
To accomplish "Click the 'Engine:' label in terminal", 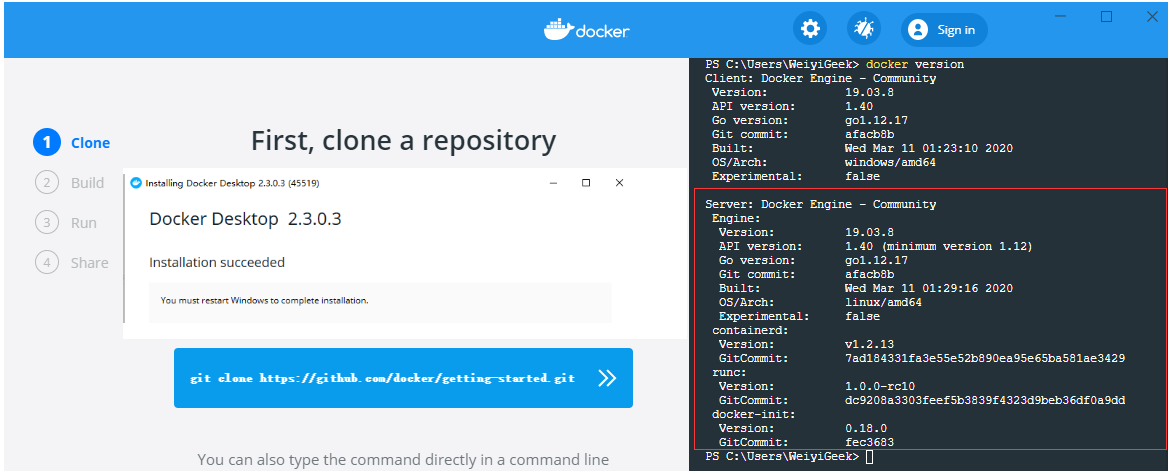I will coord(736,219).
